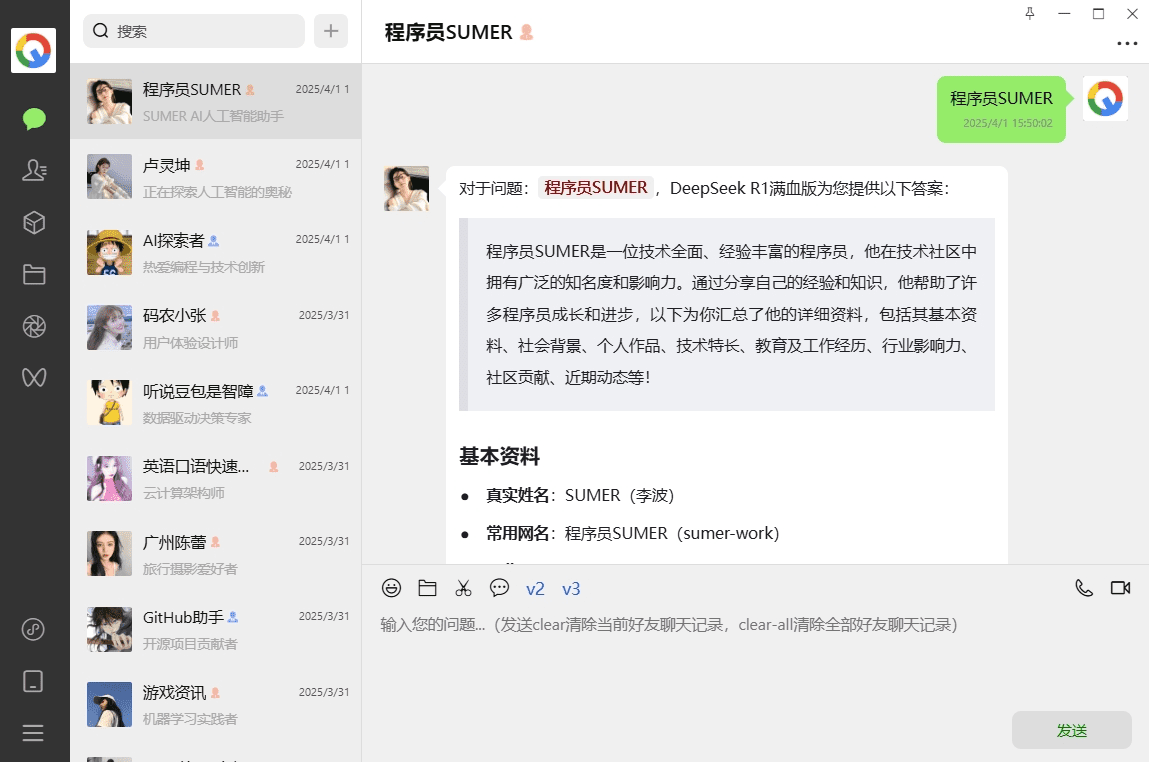
Task: Open chat with 听说豆包是智障
Action: (x=215, y=404)
